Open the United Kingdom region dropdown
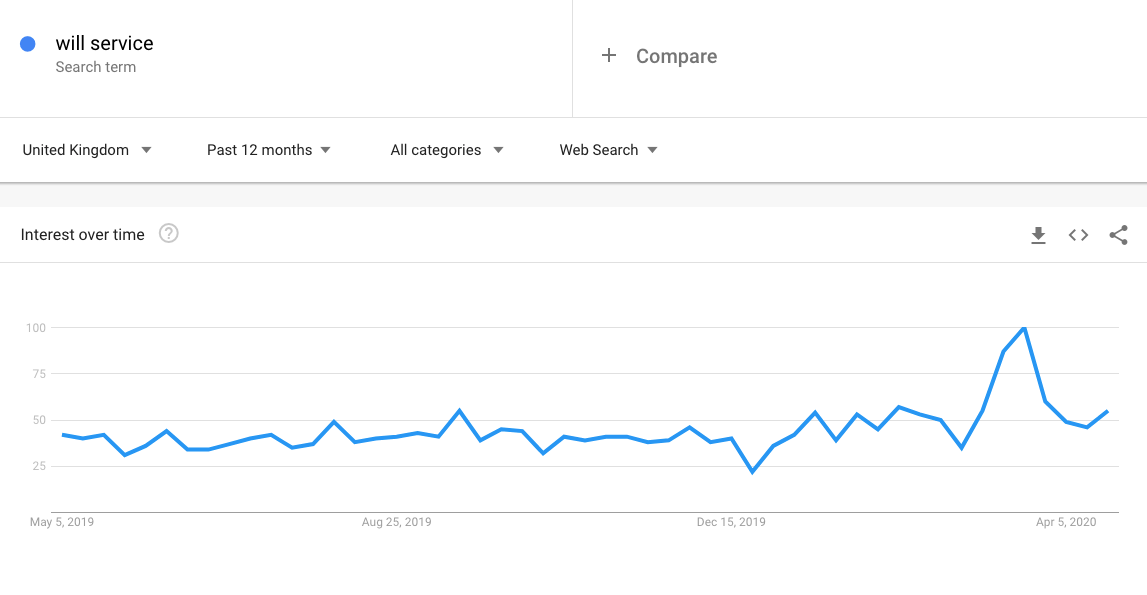 (87, 150)
